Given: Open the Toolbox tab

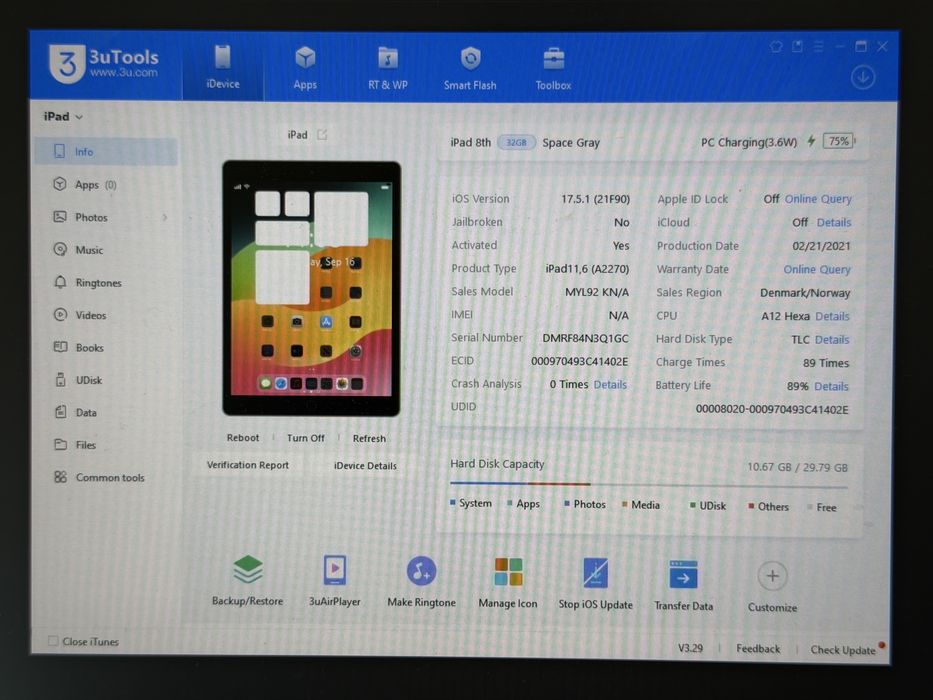Looking at the screenshot, I should pos(553,68).
